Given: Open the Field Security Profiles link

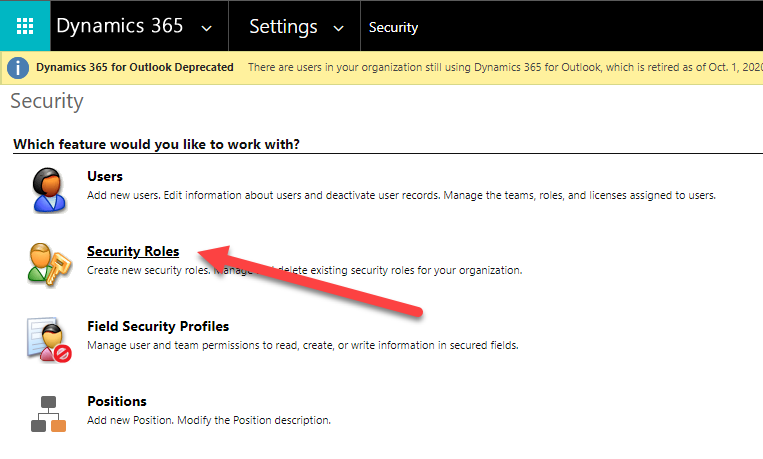Looking at the screenshot, I should [x=158, y=326].
